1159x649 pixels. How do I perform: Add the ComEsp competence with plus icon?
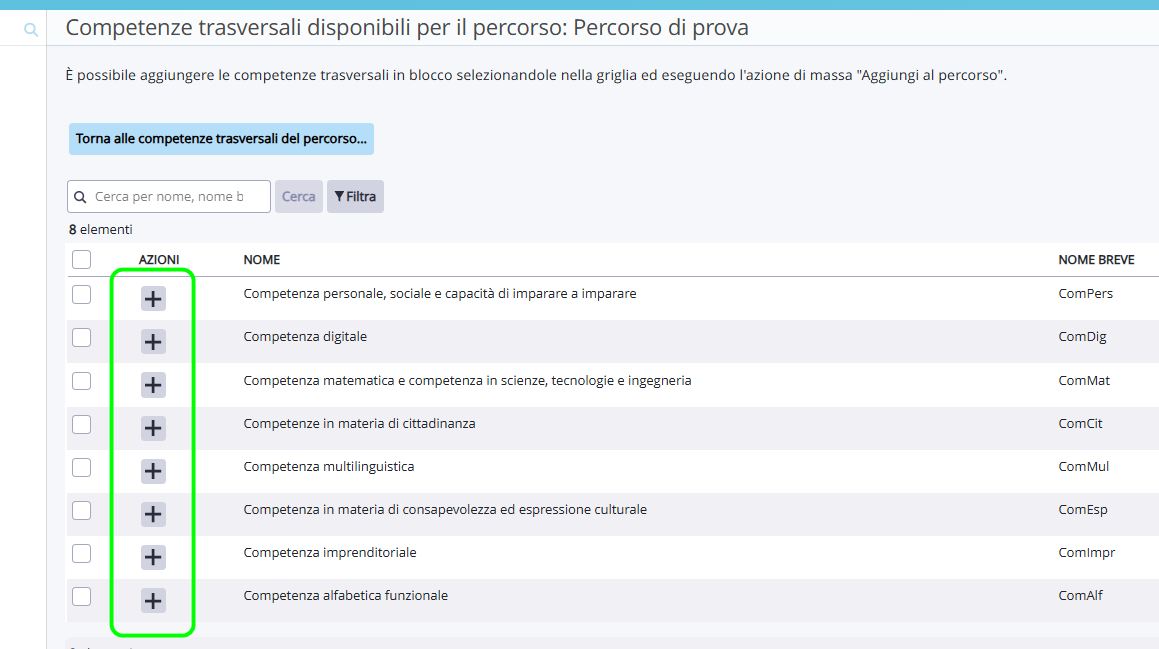pos(153,514)
